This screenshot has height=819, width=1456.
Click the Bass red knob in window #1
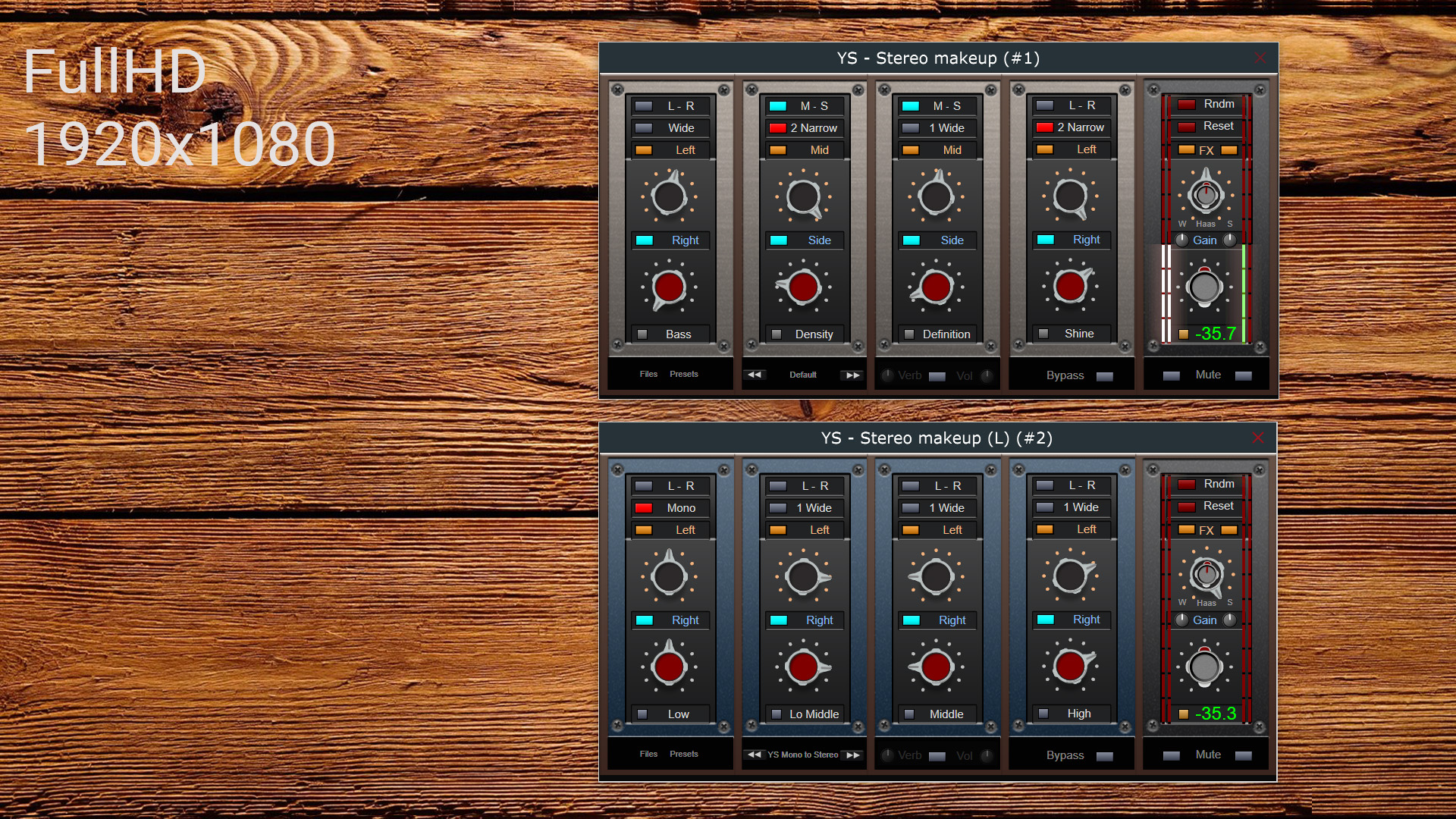(x=669, y=287)
